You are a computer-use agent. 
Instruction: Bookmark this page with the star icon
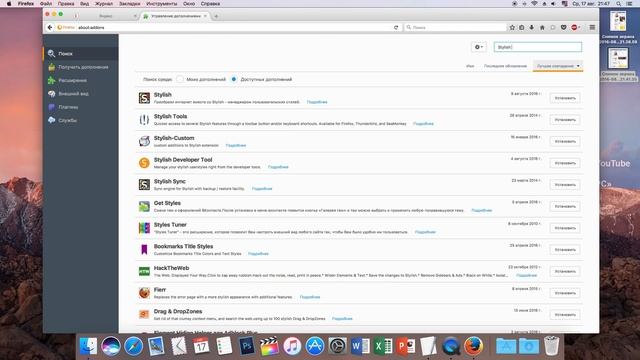click(x=512, y=27)
